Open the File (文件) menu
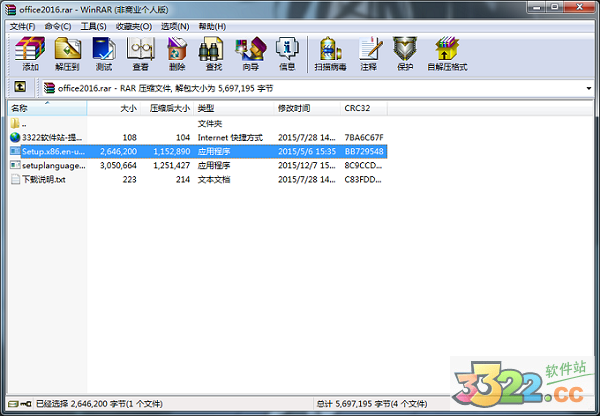The image size is (600, 416). pyautogui.click(x=22, y=26)
